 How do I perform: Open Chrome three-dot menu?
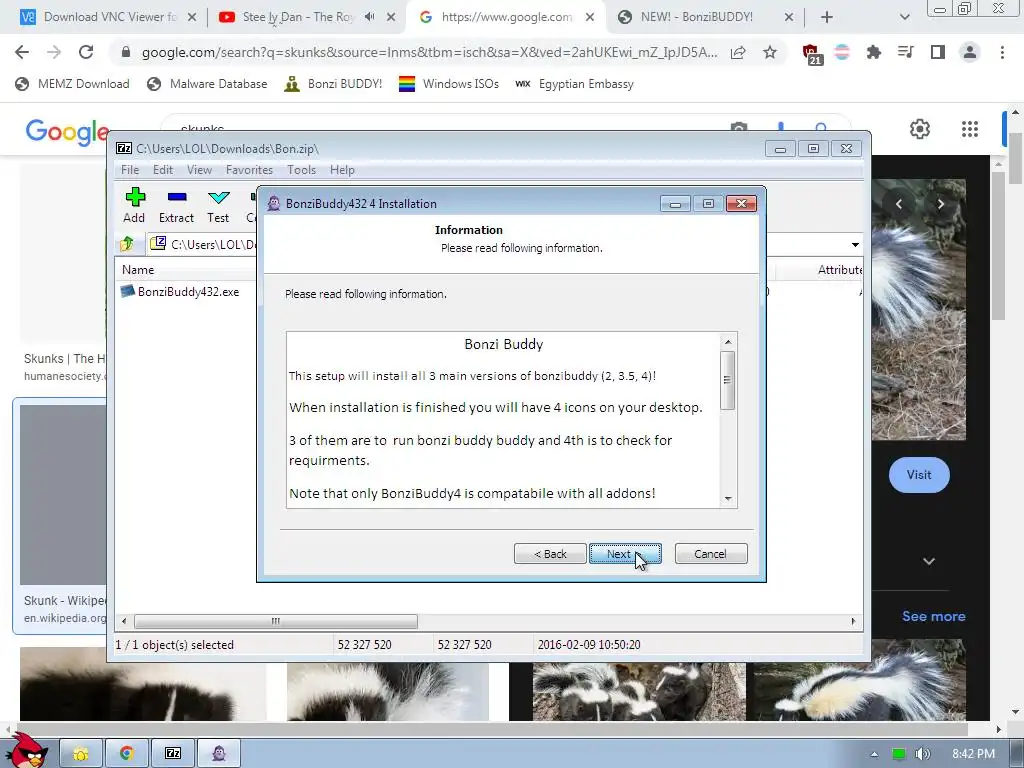point(1002,52)
